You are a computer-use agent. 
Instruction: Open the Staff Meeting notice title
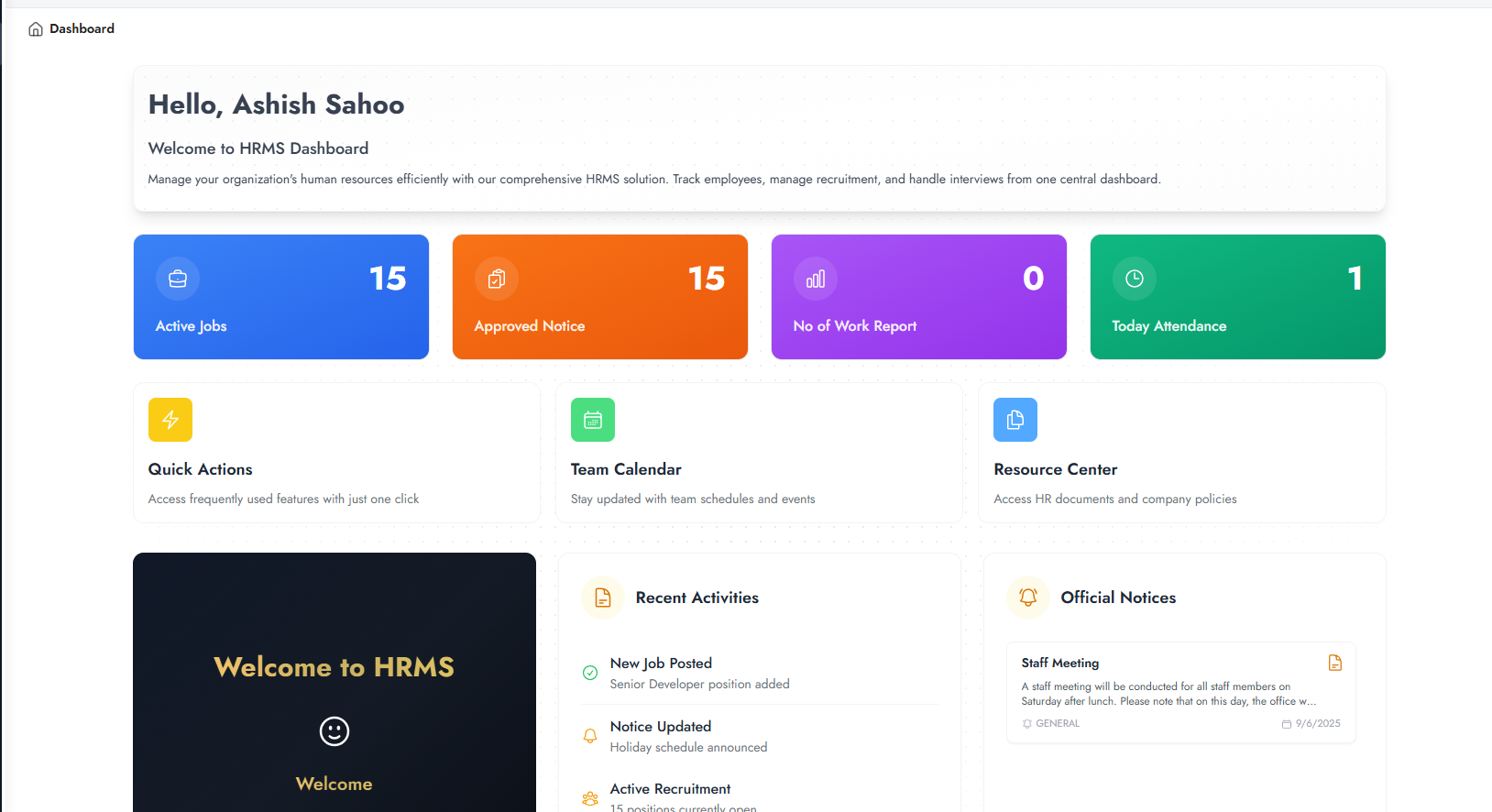tap(1060, 663)
